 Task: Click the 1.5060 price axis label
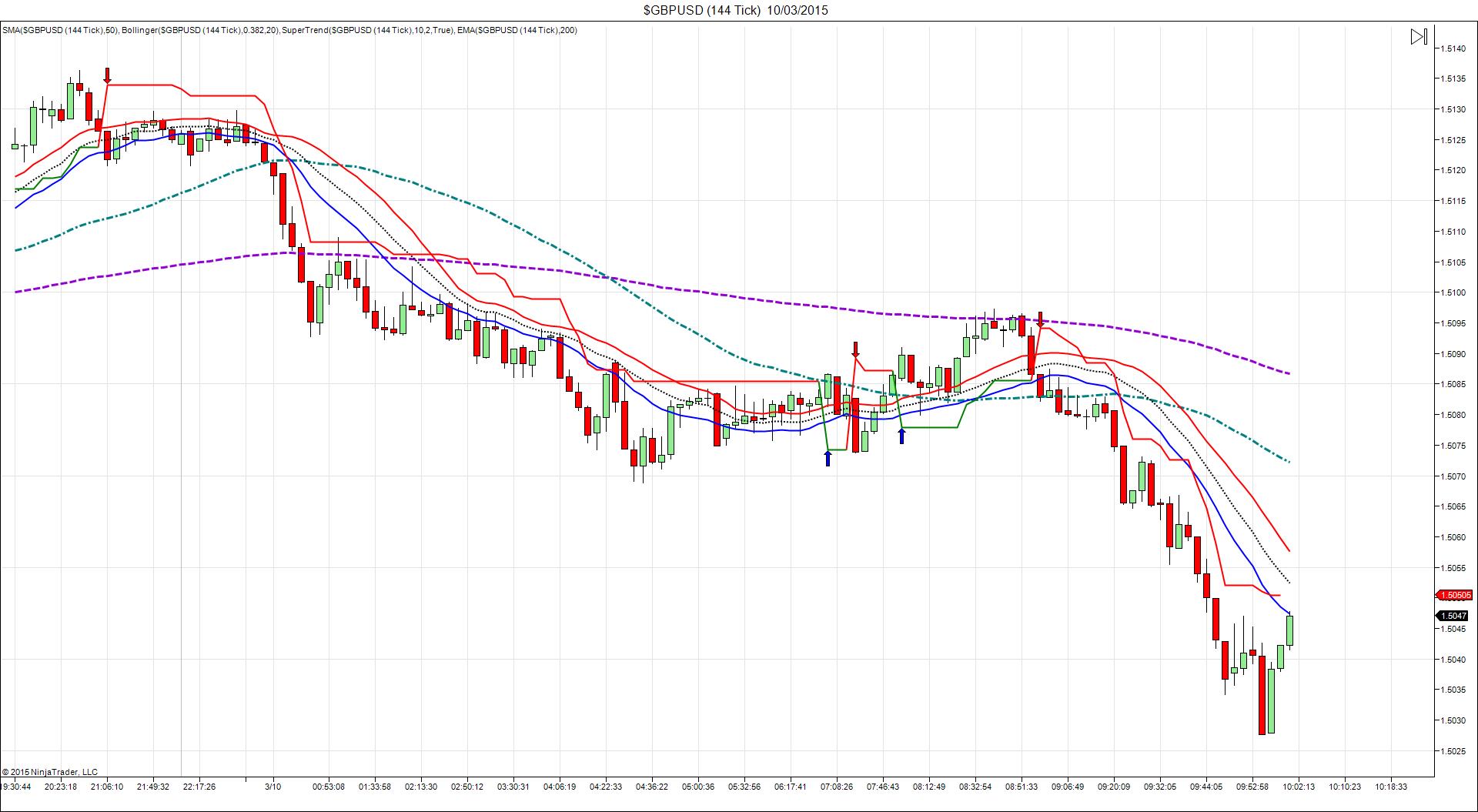(1453, 537)
